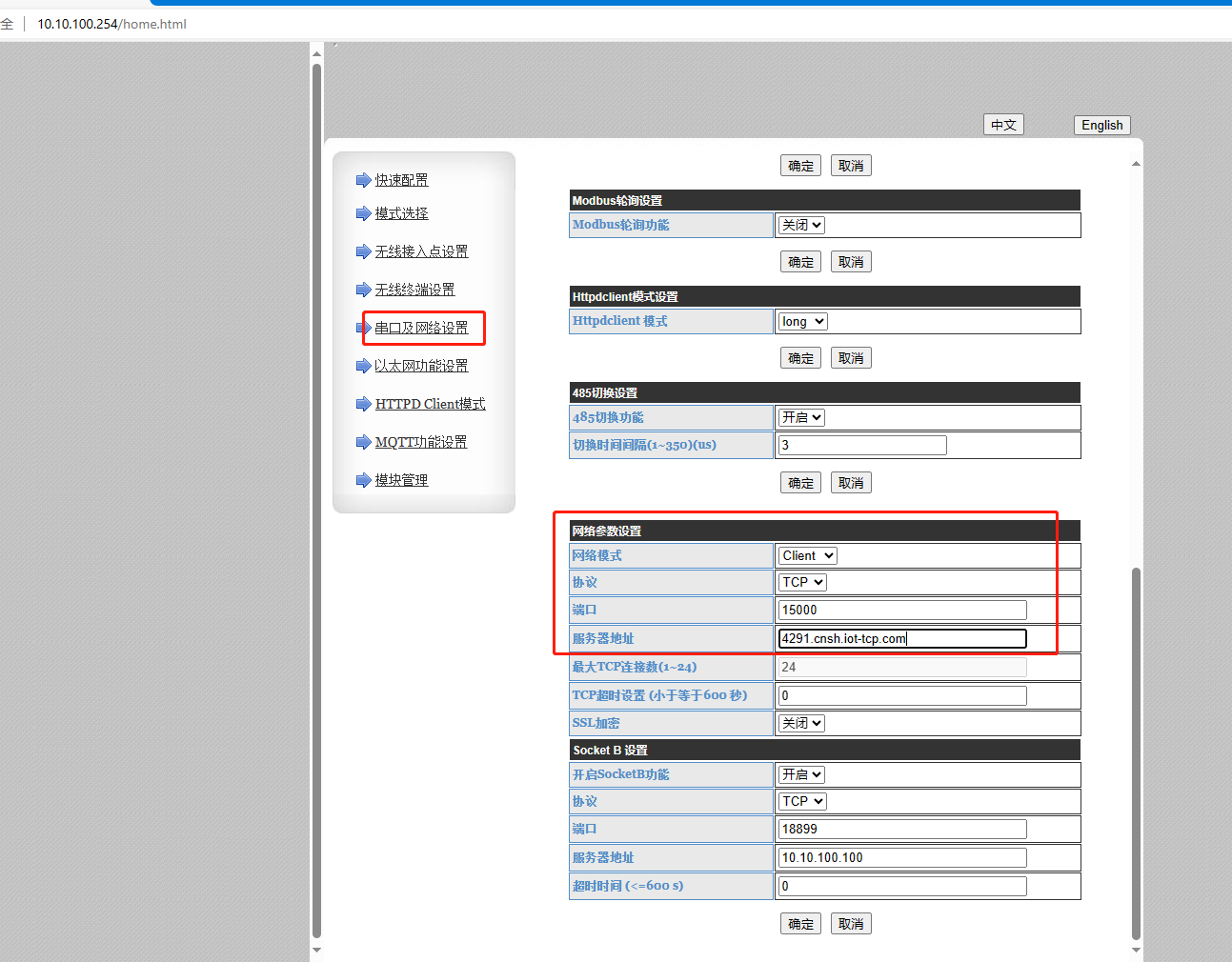Open the 网络模式 dropdown set to Client
The width and height of the screenshot is (1232, 962).
tap(807, 556)
